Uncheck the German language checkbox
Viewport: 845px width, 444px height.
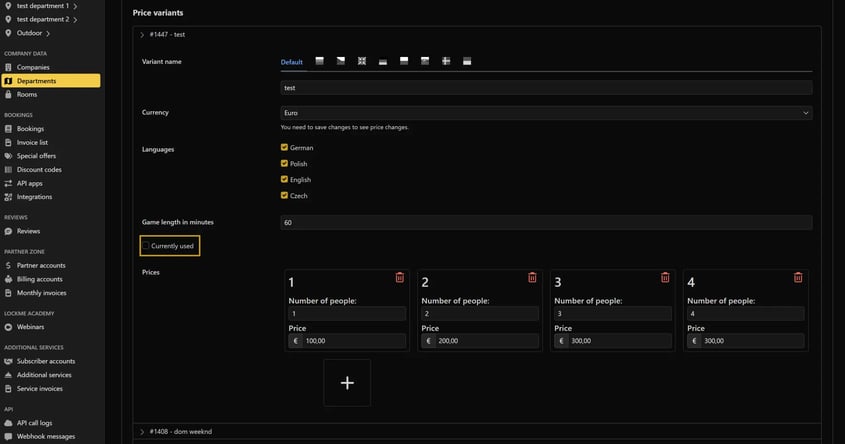(x=285, y=148)
